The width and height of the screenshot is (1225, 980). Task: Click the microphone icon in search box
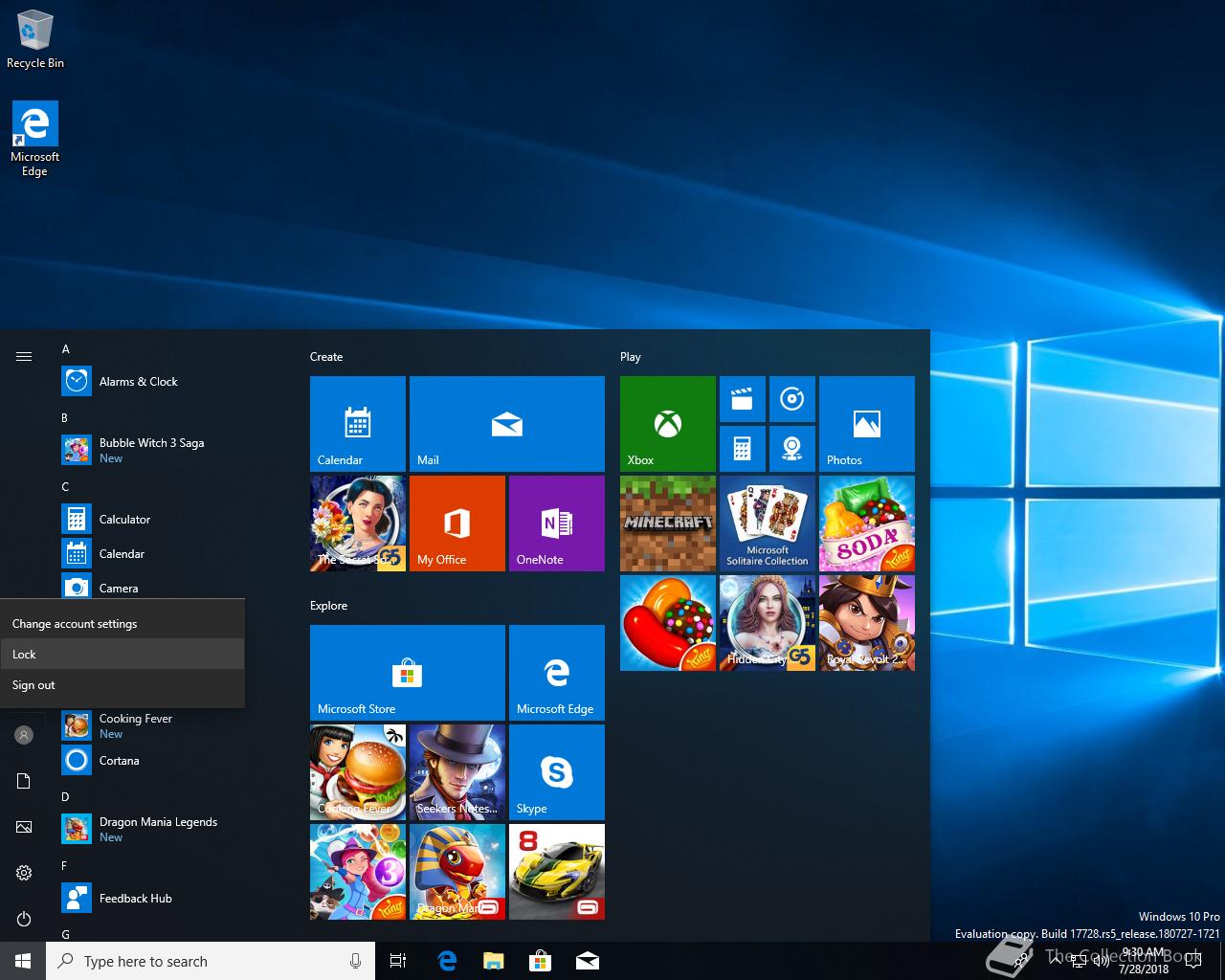pos(355,961)
